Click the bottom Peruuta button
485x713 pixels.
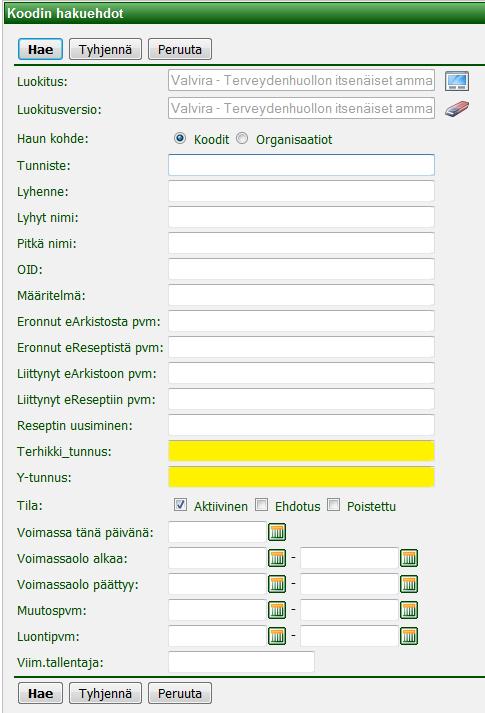coord(180,693)
